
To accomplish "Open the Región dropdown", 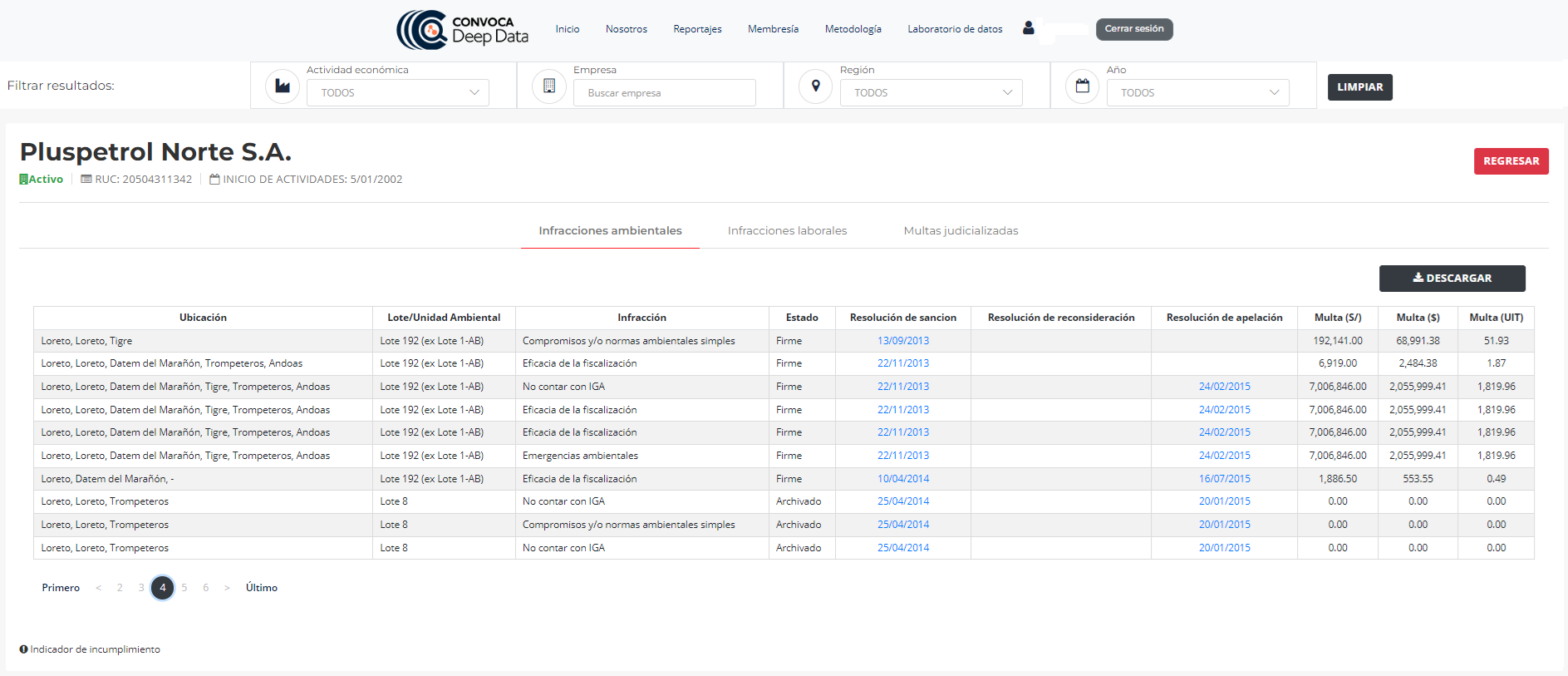I will pyautogui.click(x=931, y=92).
